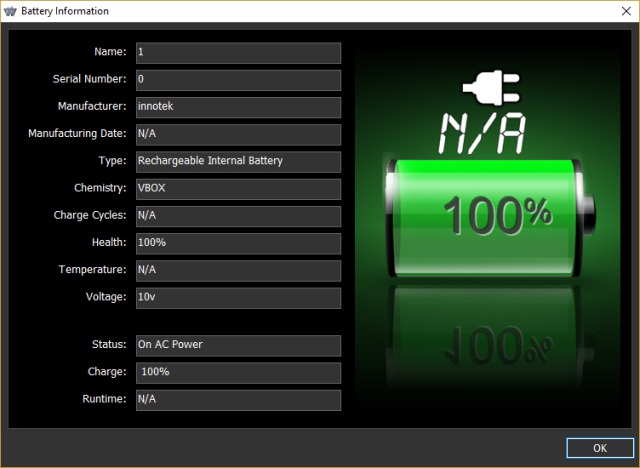Click the Charge Cycles field
Viewport: 640px width, 468px height.
tap(237, 216)
